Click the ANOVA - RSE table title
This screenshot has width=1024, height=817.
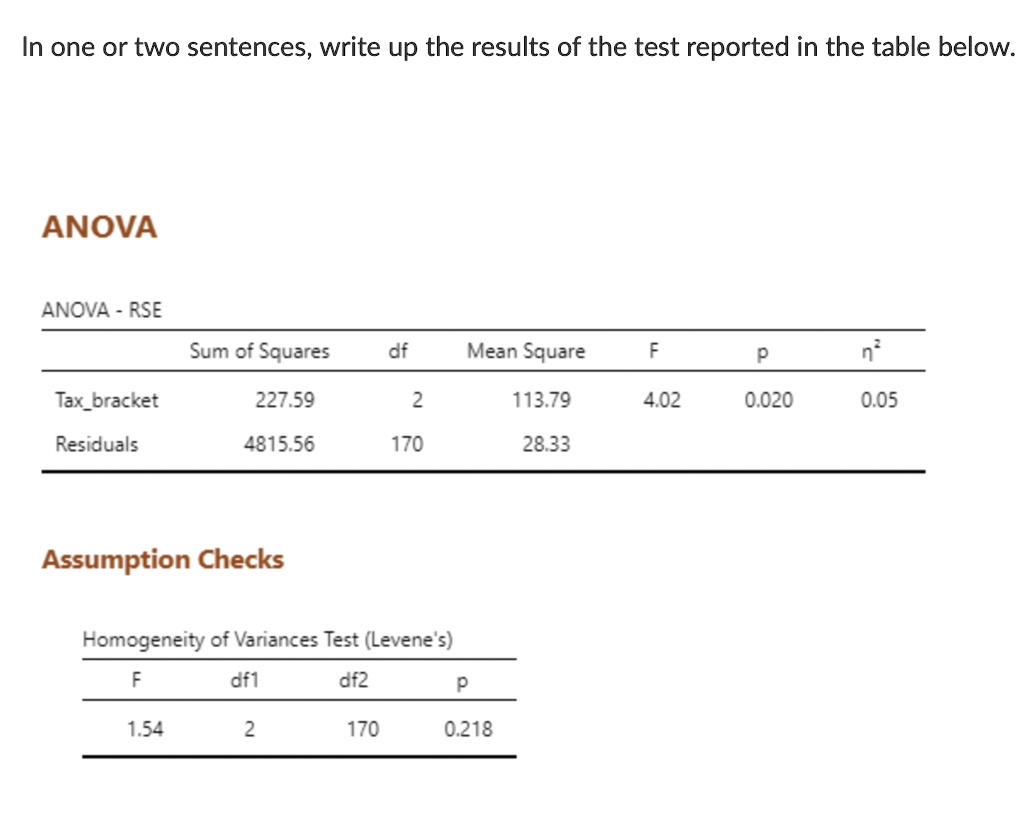[x=102, y=310]
